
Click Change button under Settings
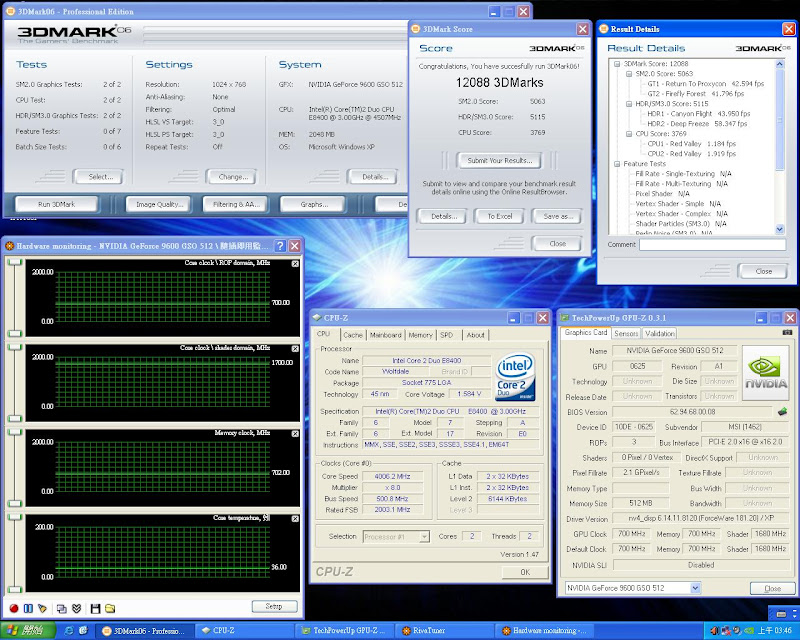[233, 177]
